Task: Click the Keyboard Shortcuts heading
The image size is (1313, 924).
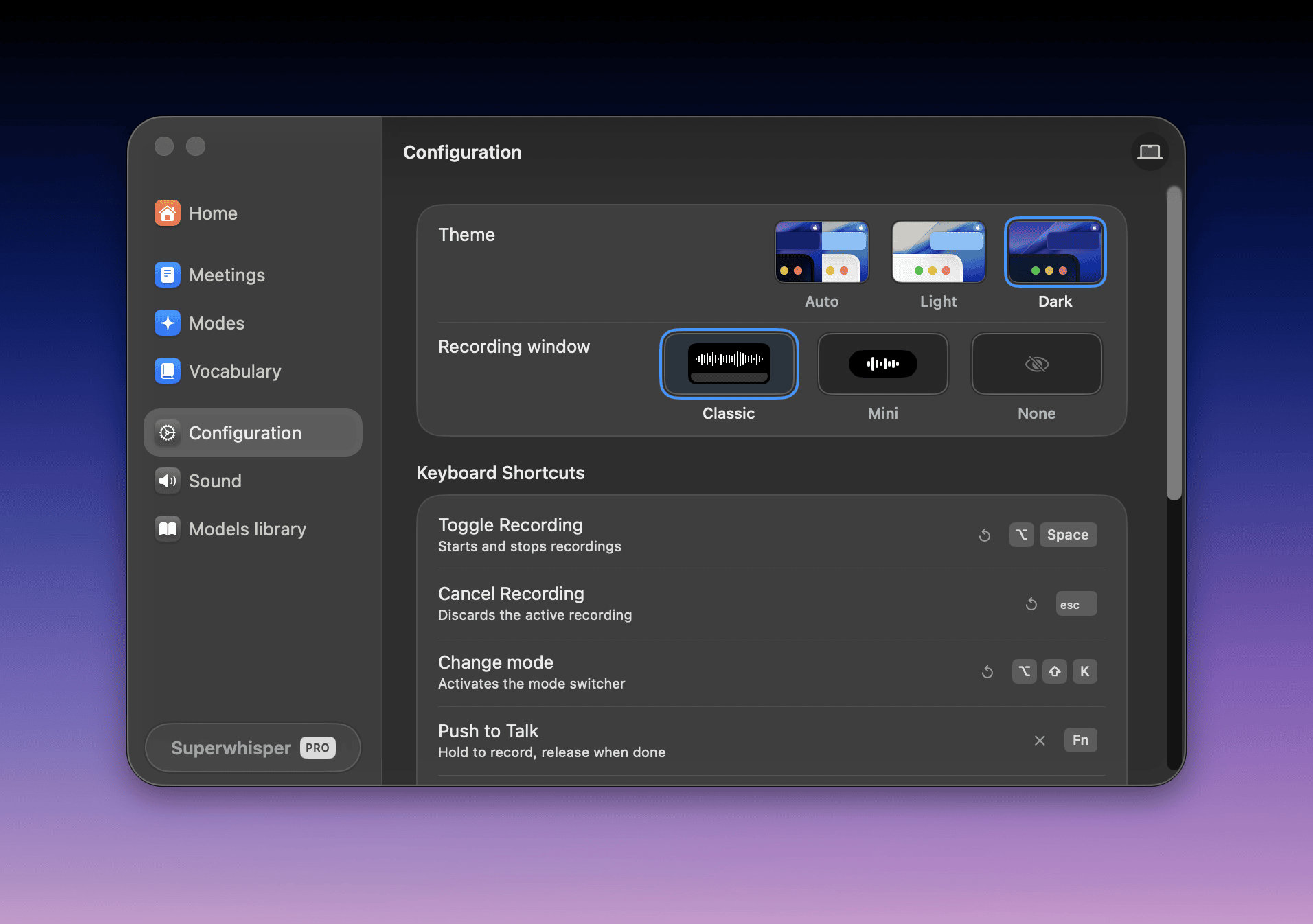Action: (x=501, y=473)
